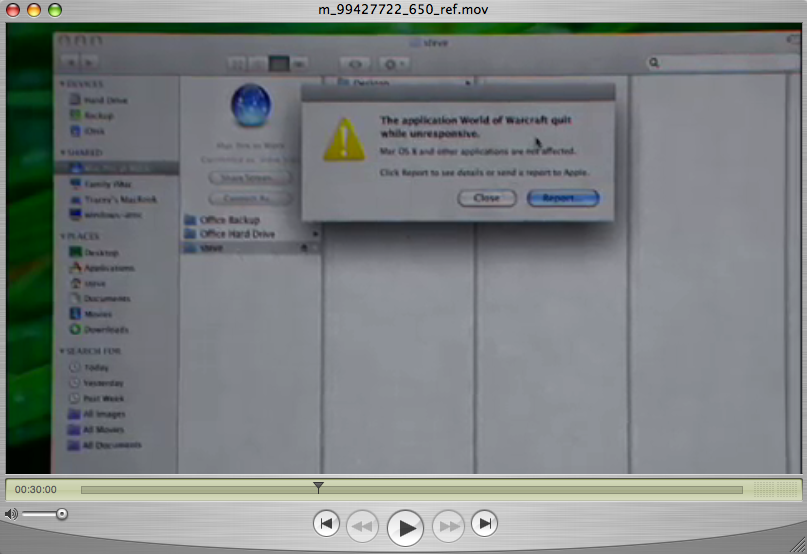Image resolution: width=807 pixels, height=554 pixels.
Task: Select Applications under Places
Action: click(102, 268)
